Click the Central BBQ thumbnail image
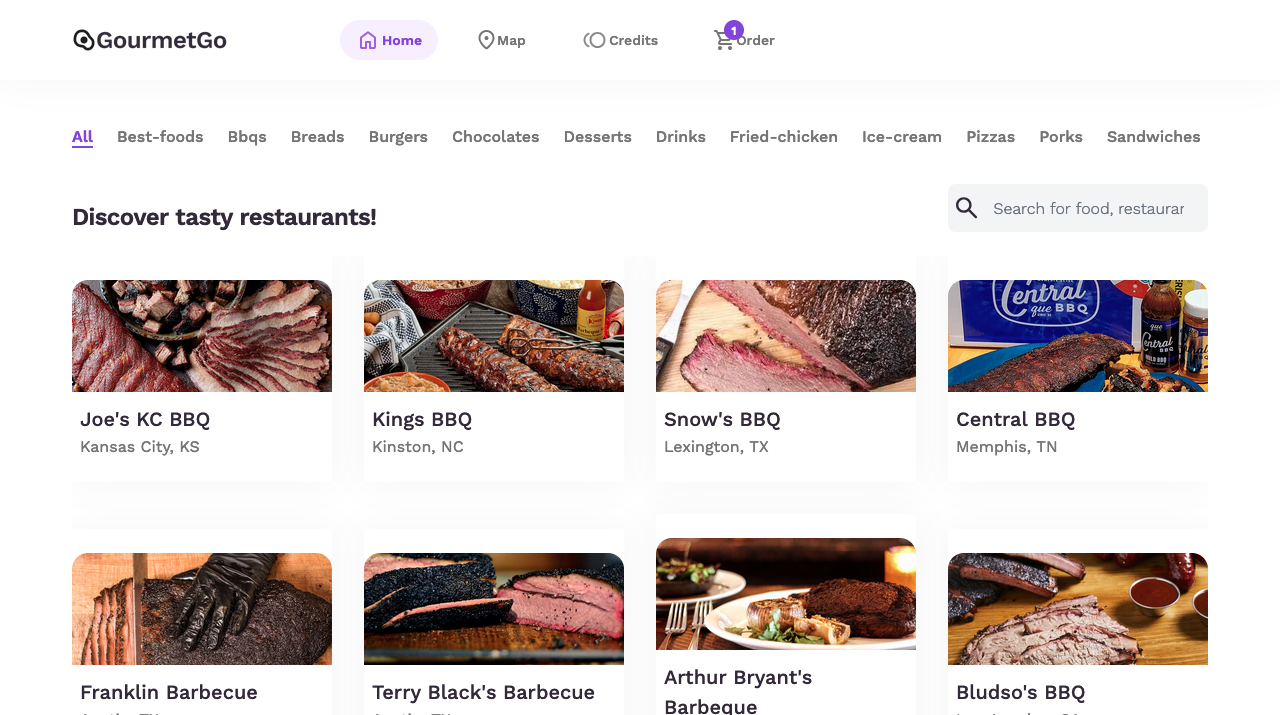The height and width of the screenshot is (715, 1280). pyautogui.click(x=1077, y=335)
